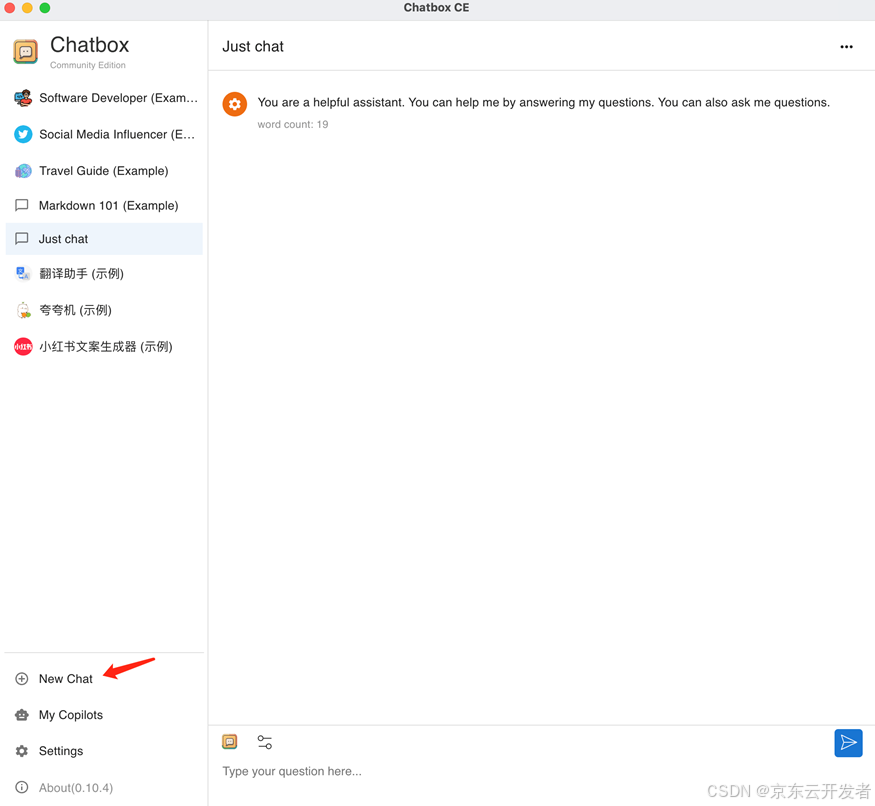
Task: Click the Twitter bird avatar icon
Action: (x=23, y=135)
